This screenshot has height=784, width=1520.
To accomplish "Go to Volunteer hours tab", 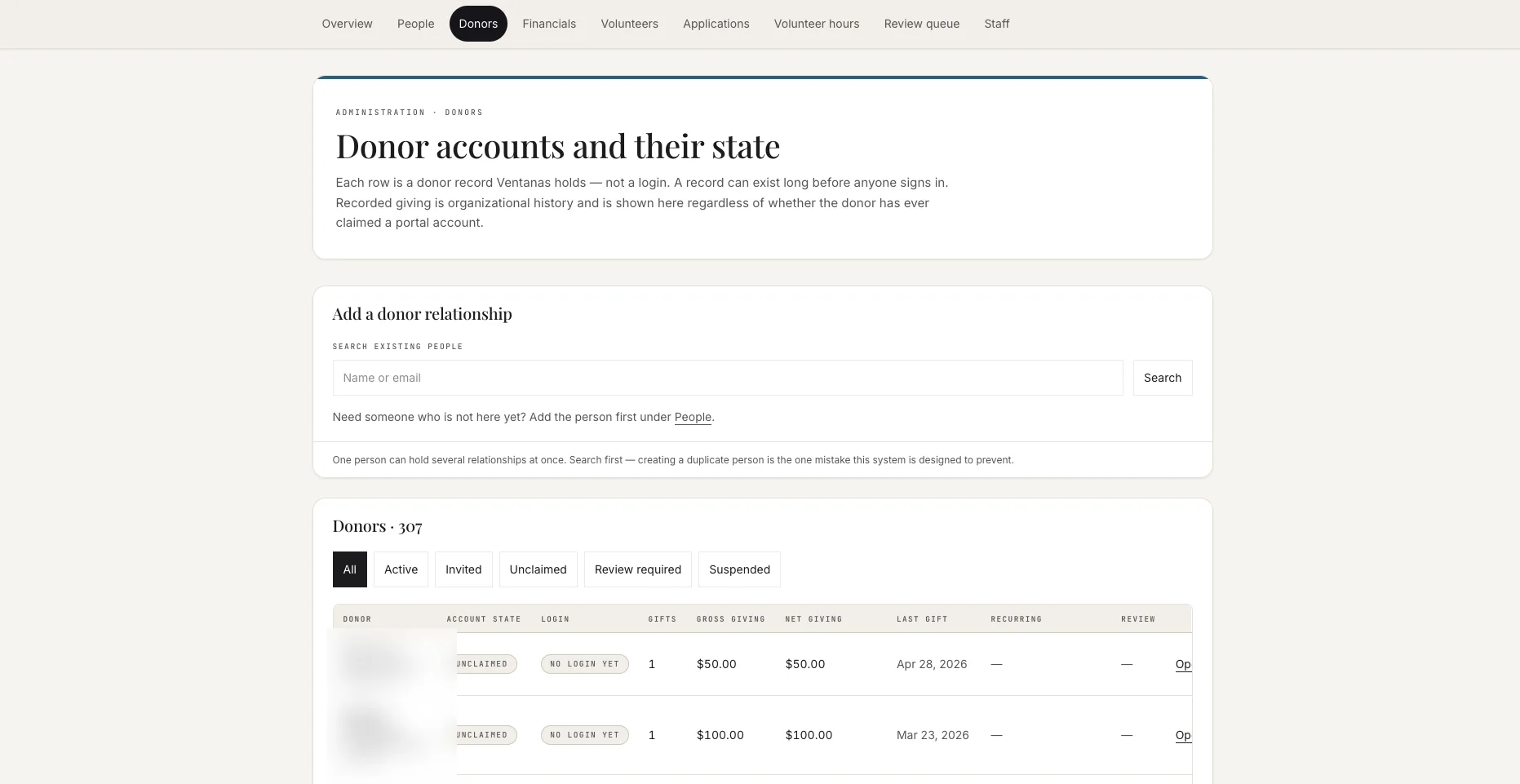I will pyautogui.click(x=816, y=24).
